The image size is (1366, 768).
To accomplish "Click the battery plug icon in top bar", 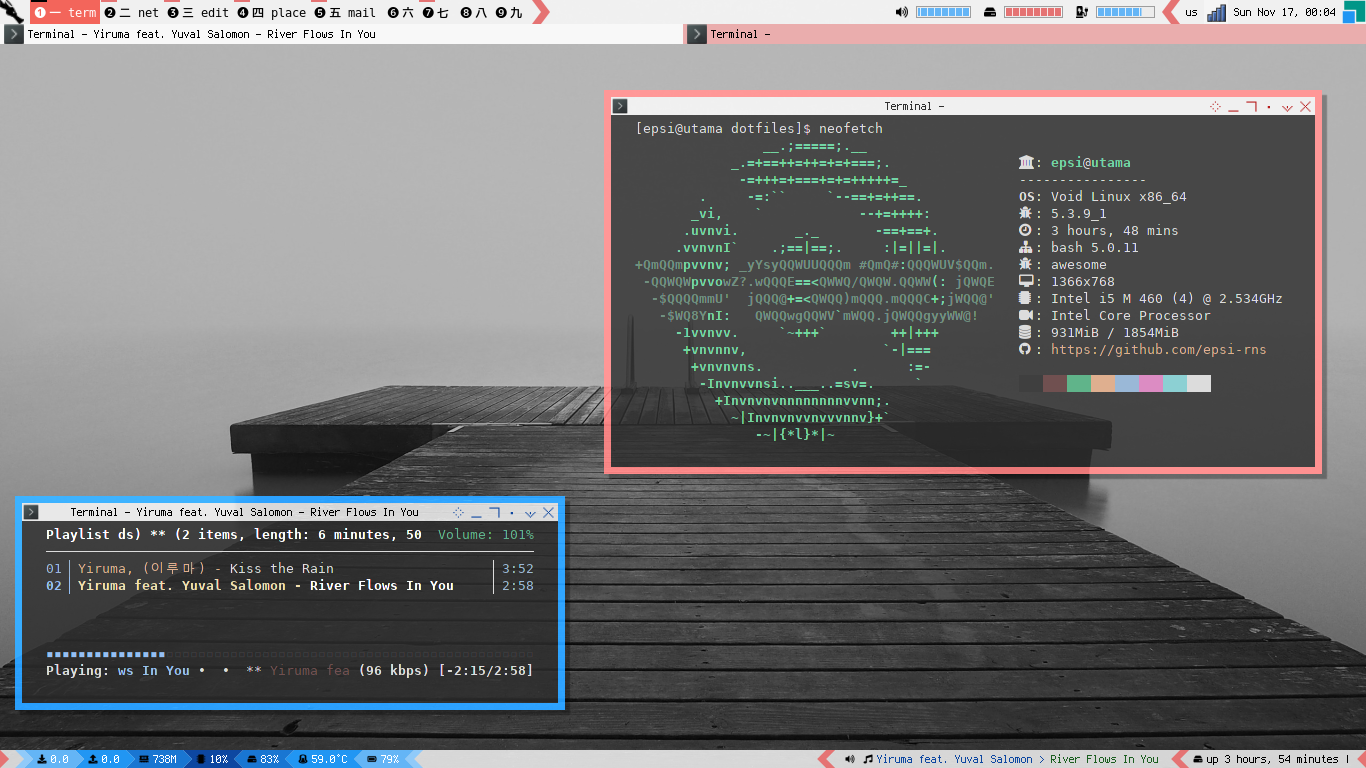I will (x=1081, y=13).
